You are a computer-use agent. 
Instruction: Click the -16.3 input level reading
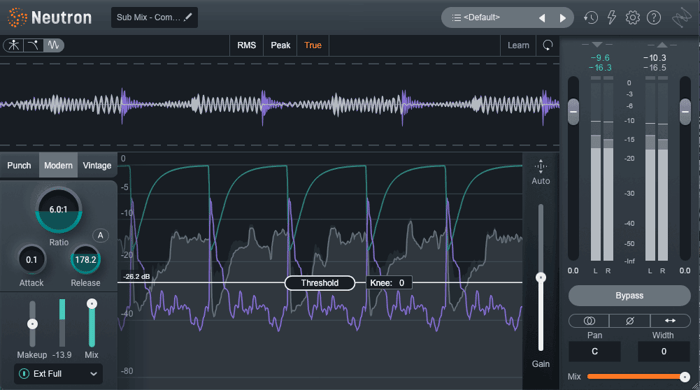click(600, 67)
